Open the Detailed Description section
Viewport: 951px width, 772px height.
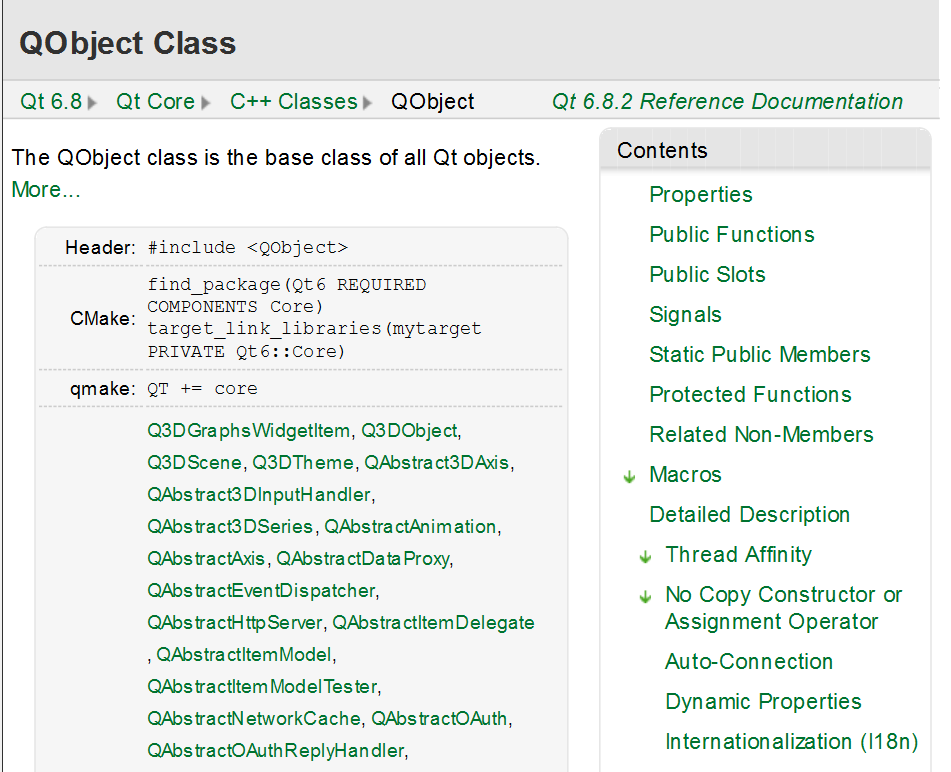pos(749,514)
